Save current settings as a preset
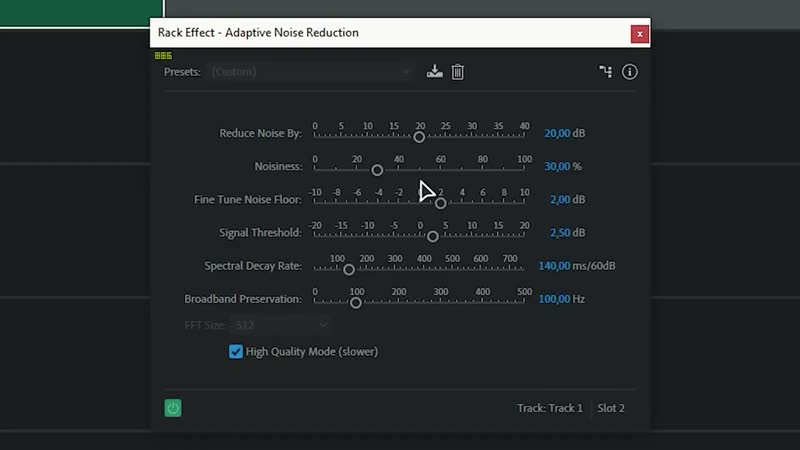800x450 pixels. (x=434, y=71)
